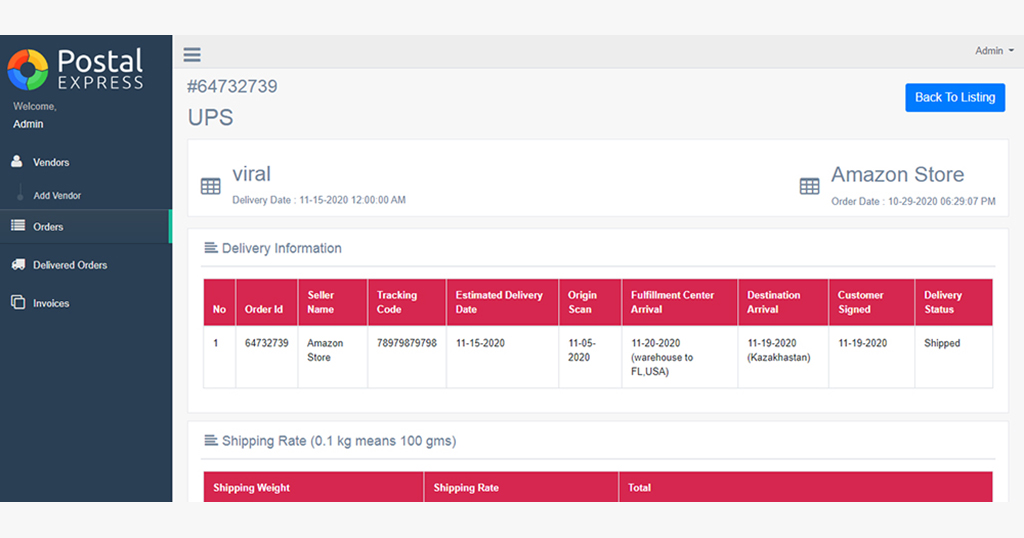Click the Shipping Rate section icon
Viewport: 1024px width, 538px height.
coord(211,440)
